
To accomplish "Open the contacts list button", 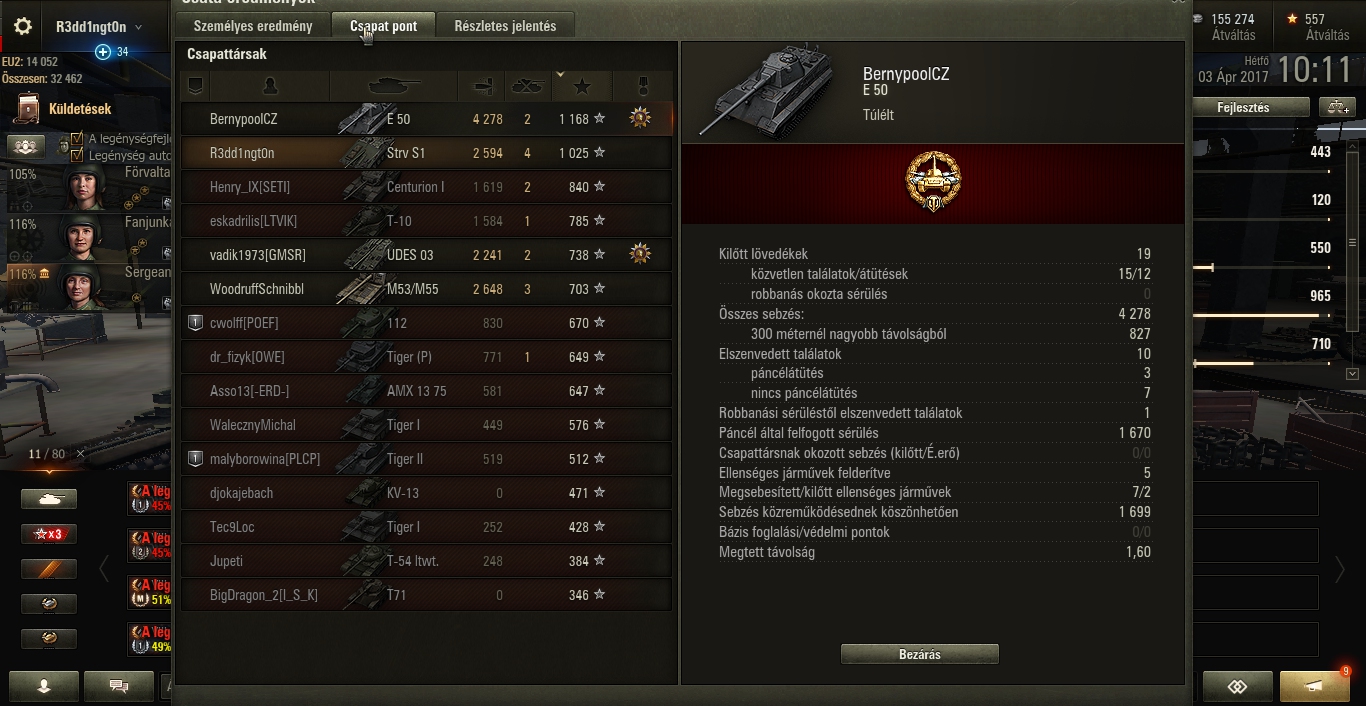I will tap(44, 686).
